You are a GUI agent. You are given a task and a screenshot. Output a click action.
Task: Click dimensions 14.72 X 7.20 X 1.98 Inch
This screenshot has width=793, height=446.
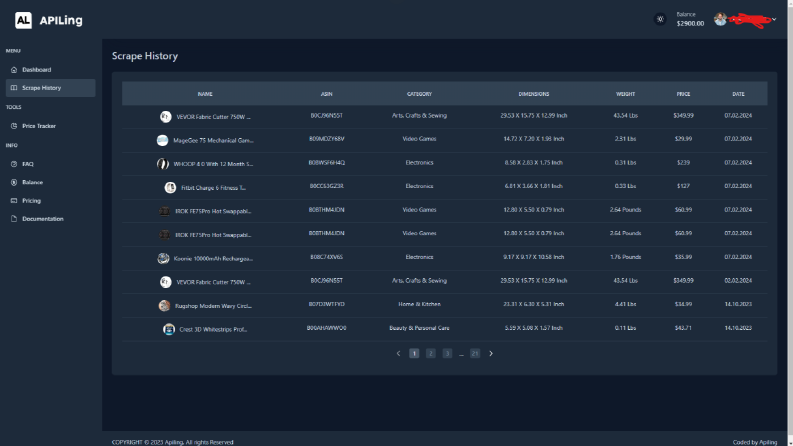pos(534,139)
